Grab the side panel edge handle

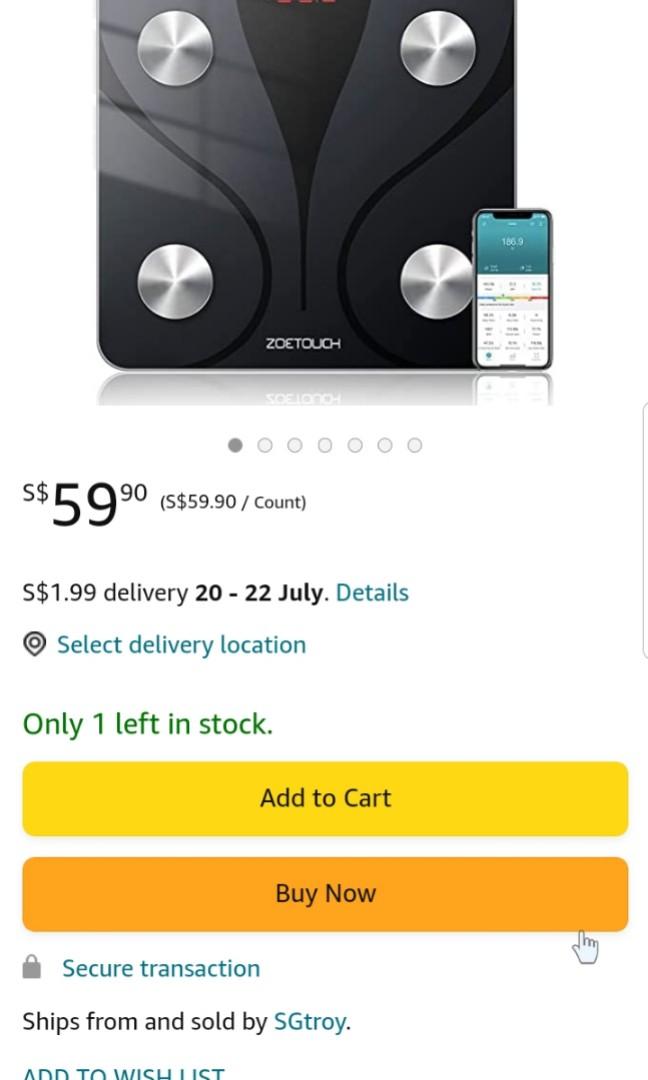tap(643, 530)
